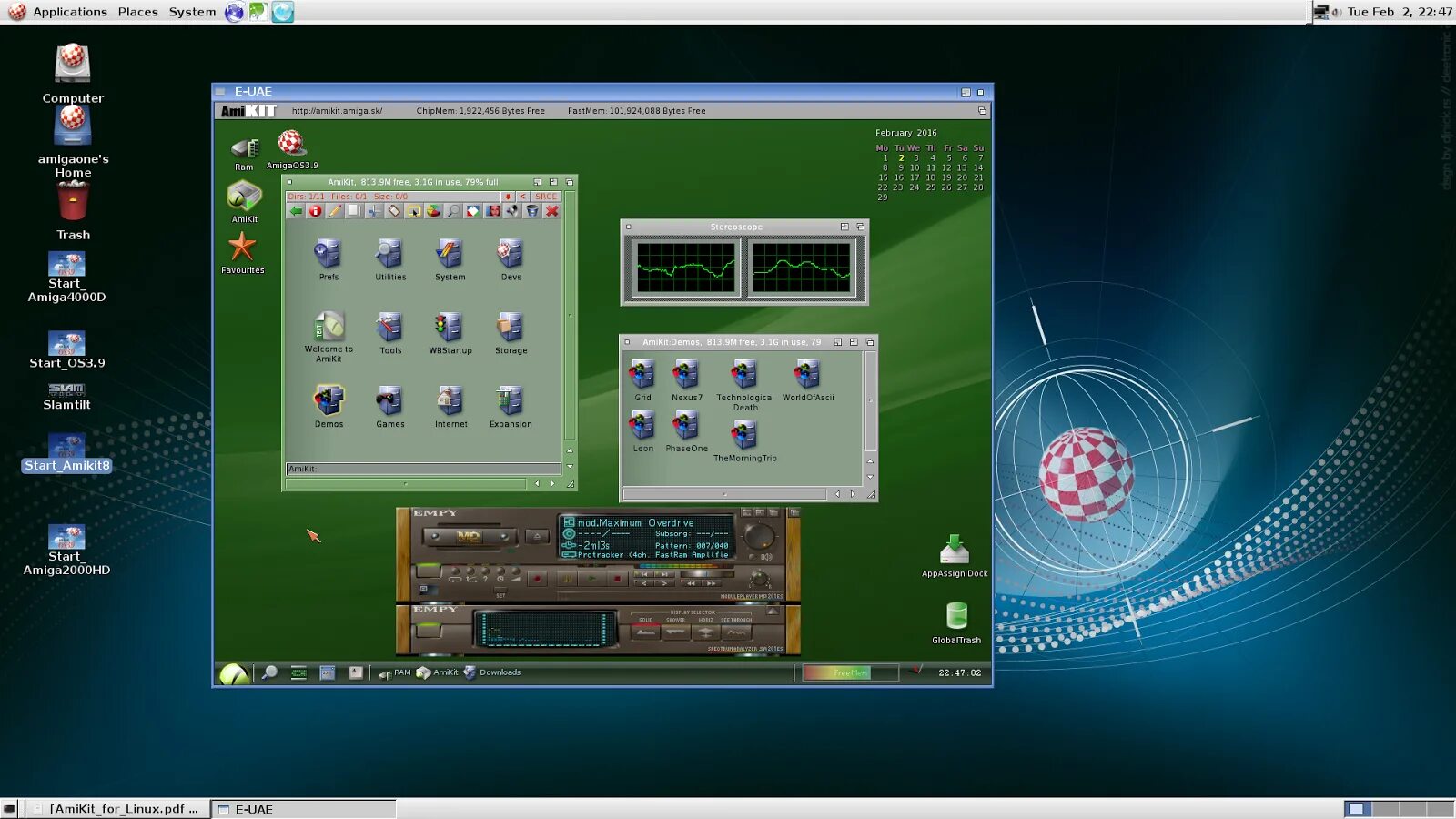This screenshot has width=1456, height=819.
Task: Open the WBStartup drawer icon
Action: click(450, 332)
